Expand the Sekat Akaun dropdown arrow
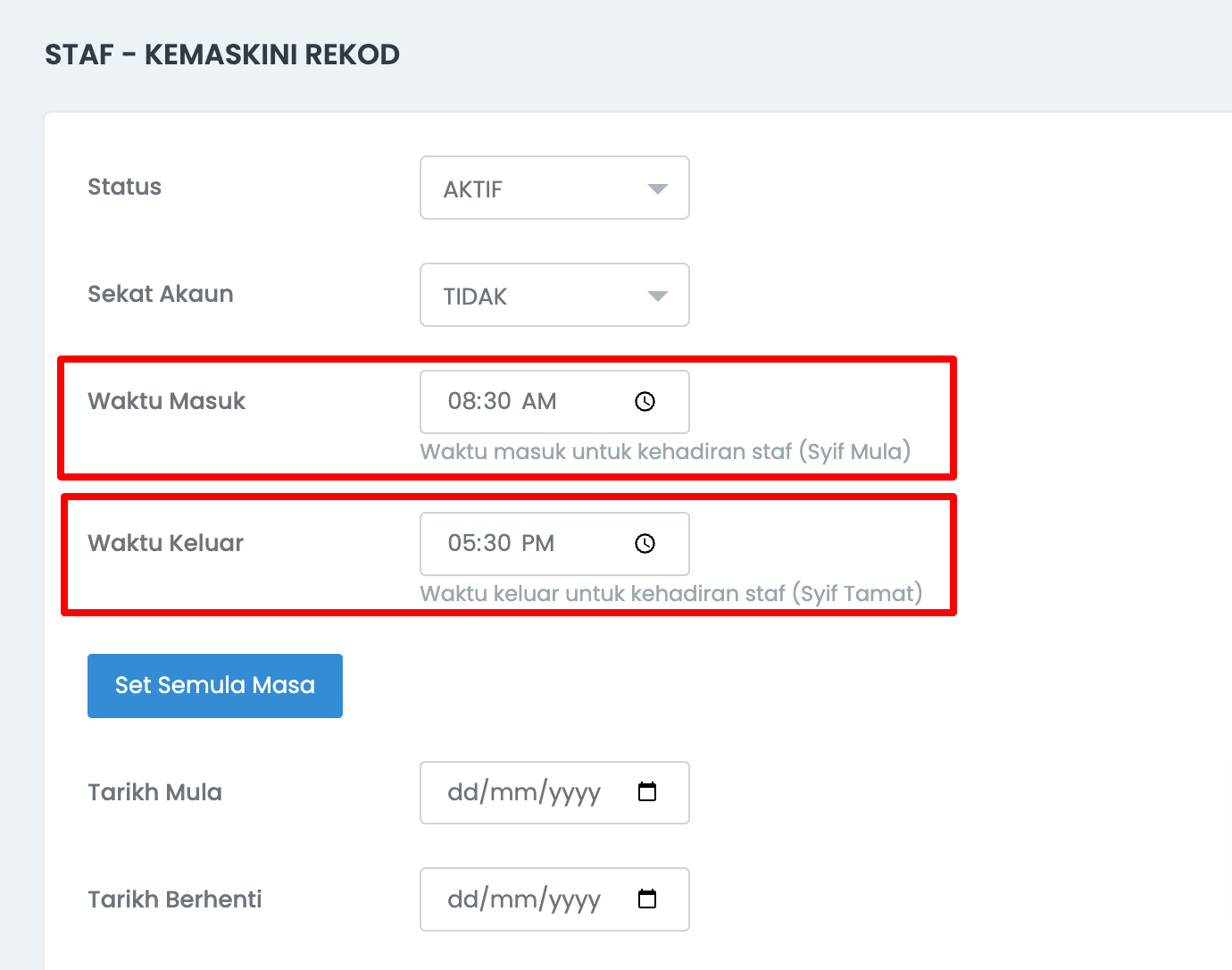This screenshot has width=1232, height=970. tap(658, 296)
